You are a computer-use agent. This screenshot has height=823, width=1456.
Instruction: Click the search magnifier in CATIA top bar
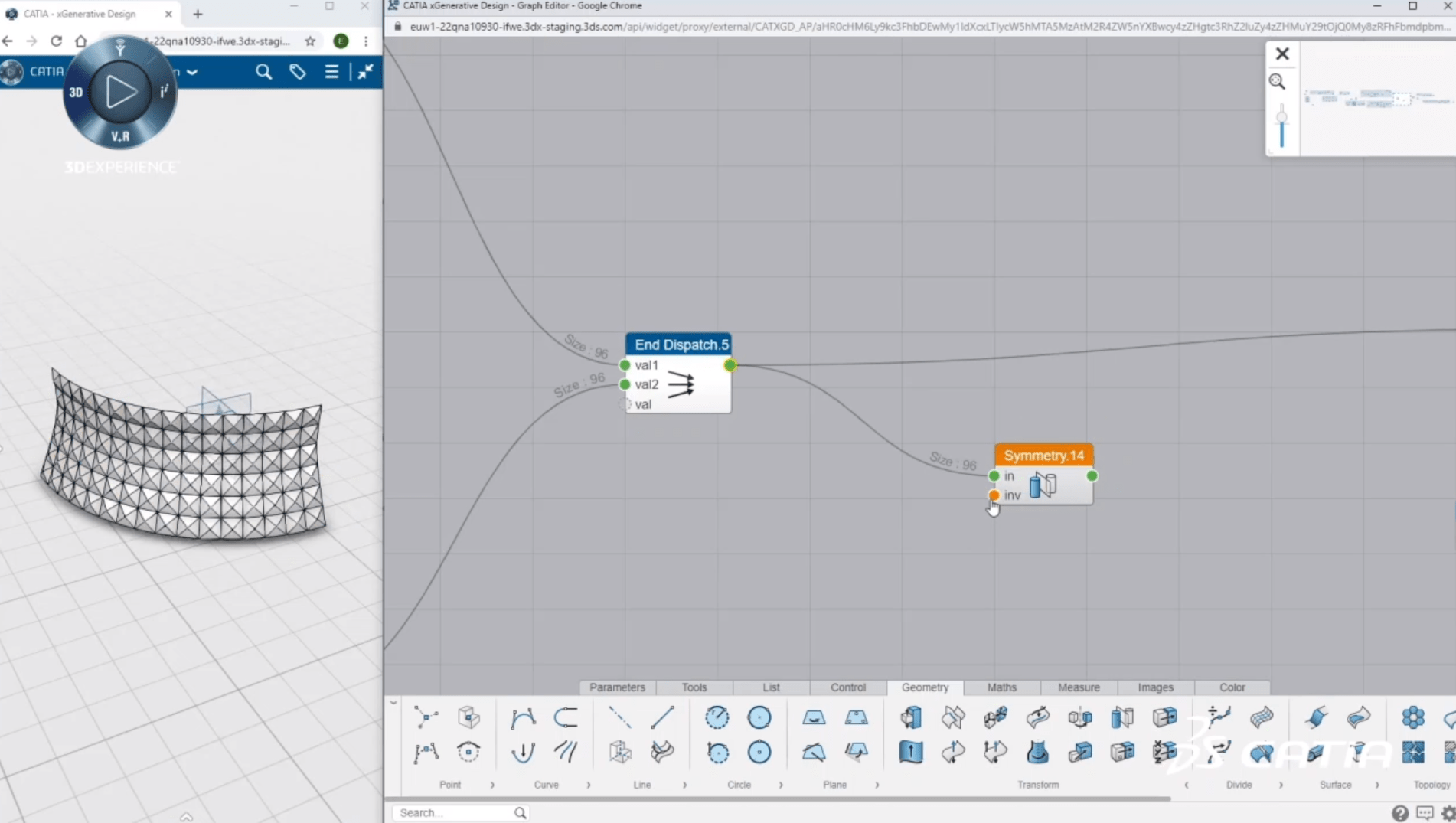[x=263, y=72]
